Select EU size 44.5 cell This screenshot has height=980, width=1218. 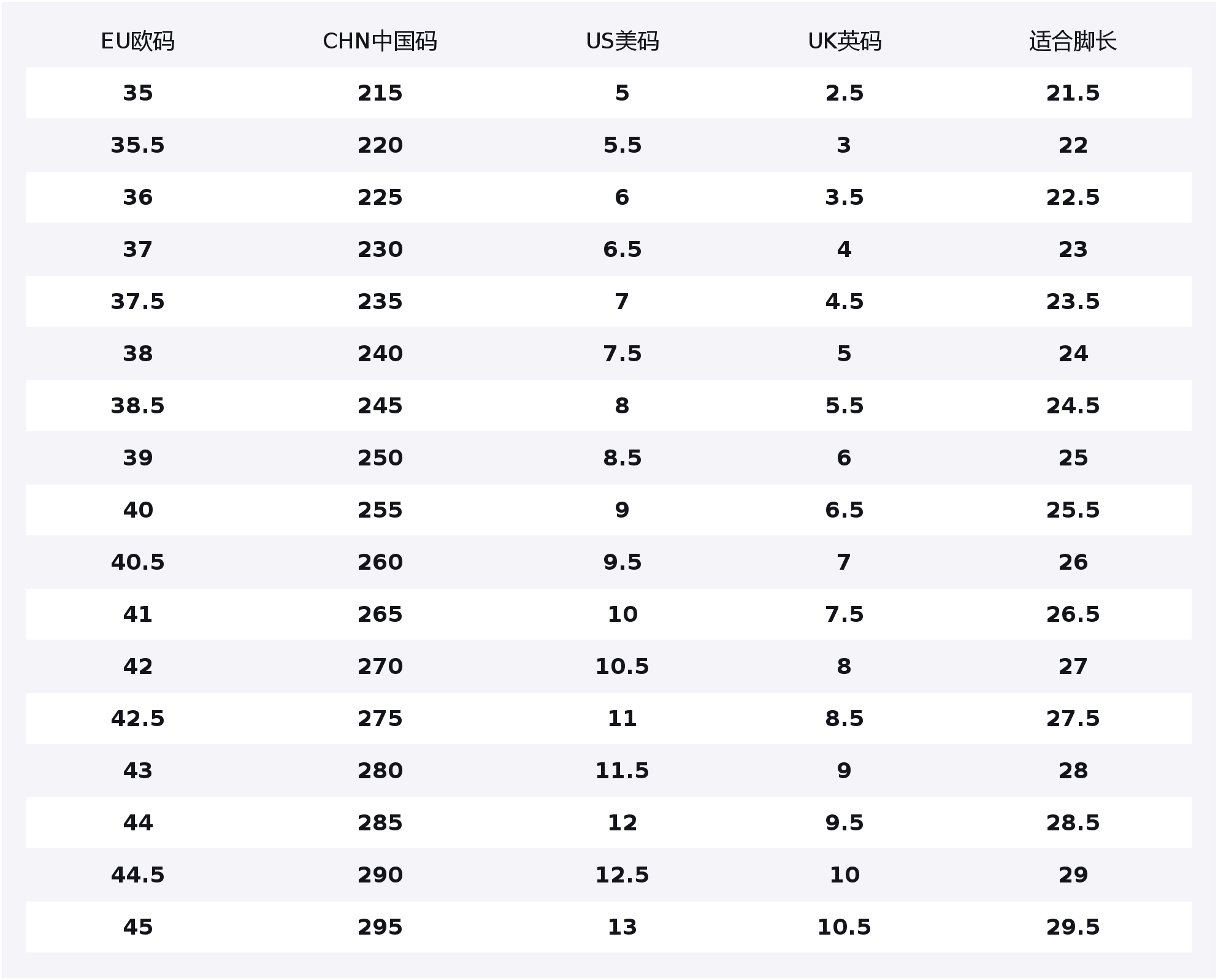pos(137,875)
